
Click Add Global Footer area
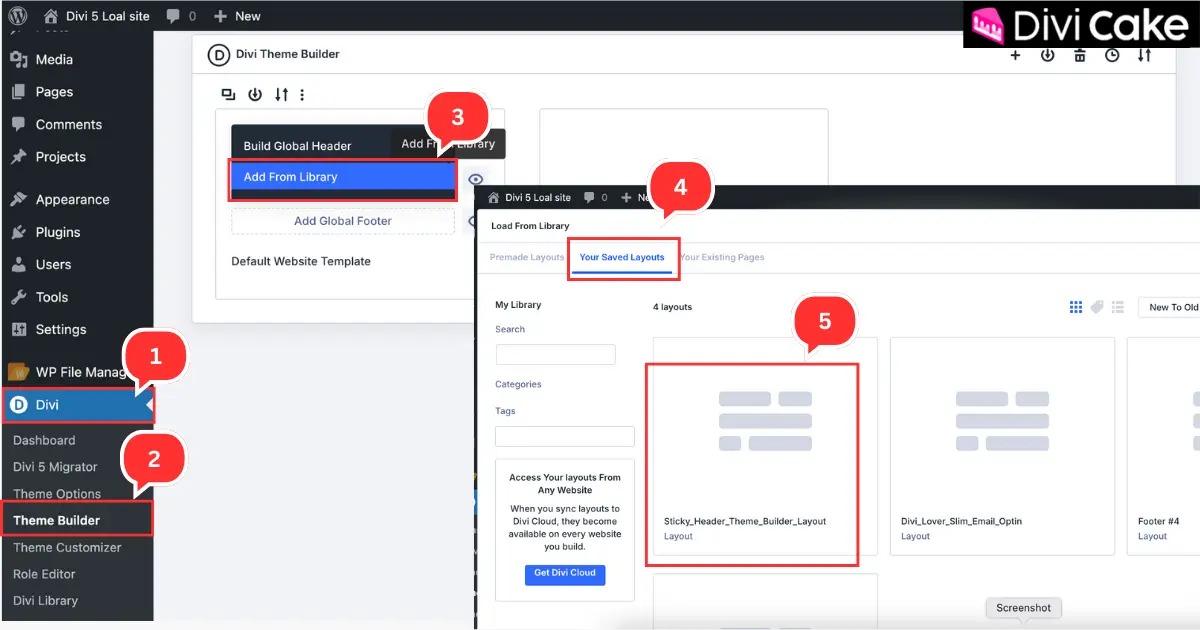click(343, 221)
